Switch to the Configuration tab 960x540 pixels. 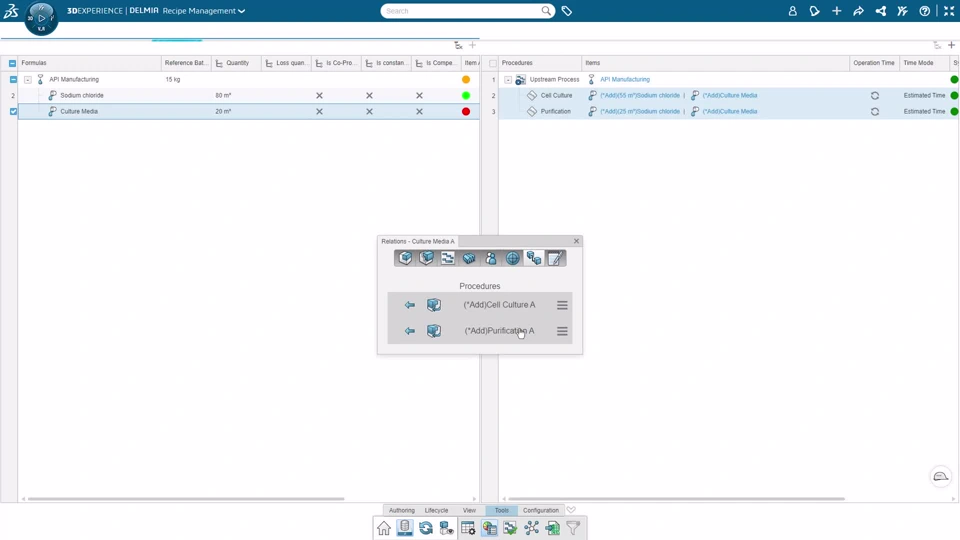click(x=541, y=510)
